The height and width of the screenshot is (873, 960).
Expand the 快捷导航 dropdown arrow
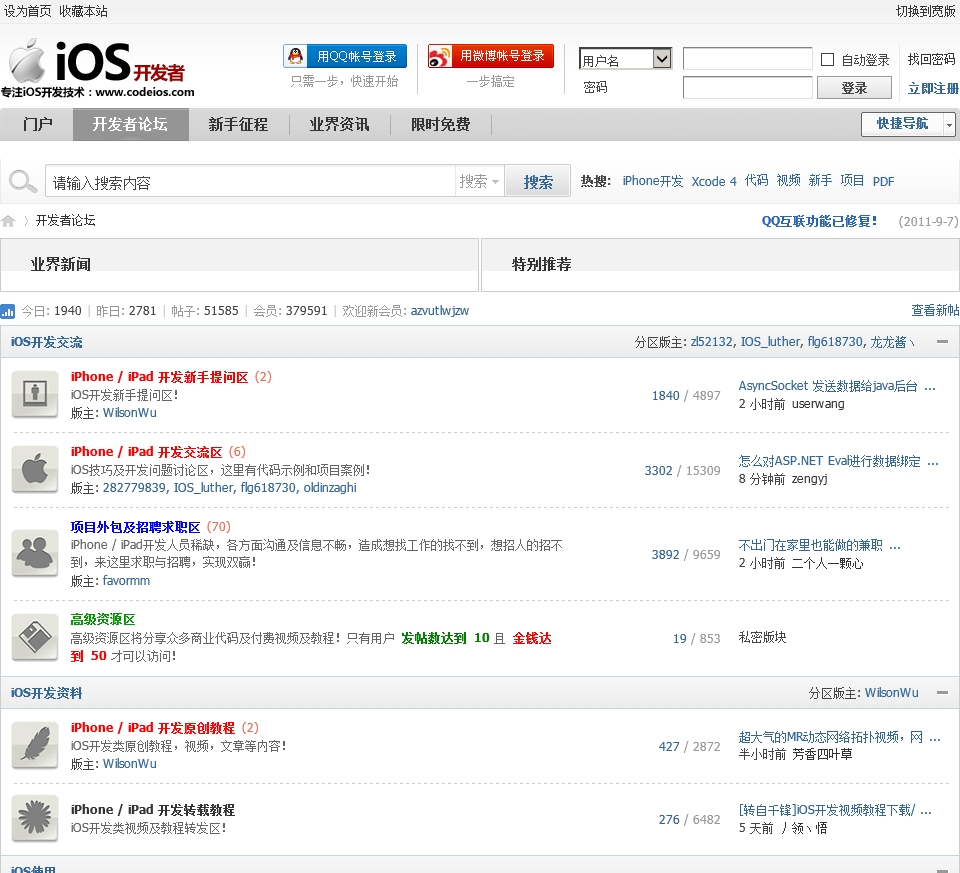tap(949, 124)
